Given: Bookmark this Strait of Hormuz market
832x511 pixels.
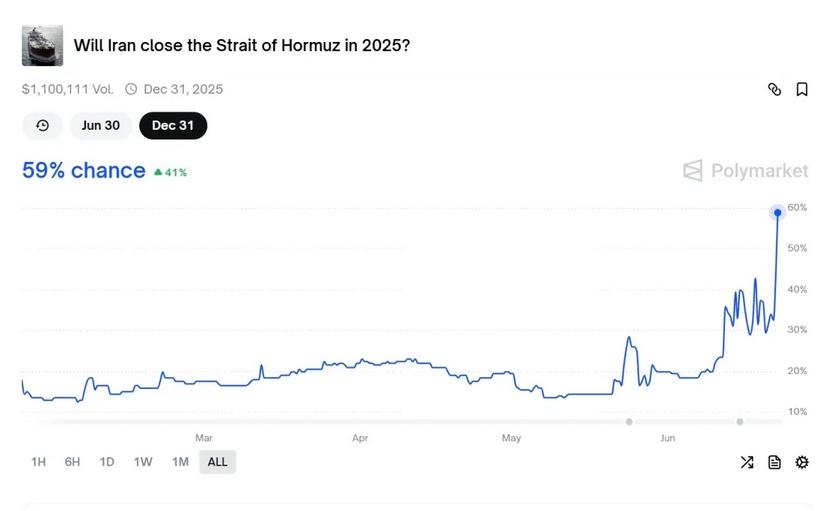Looking at the screenshot, I should (802, 89).
